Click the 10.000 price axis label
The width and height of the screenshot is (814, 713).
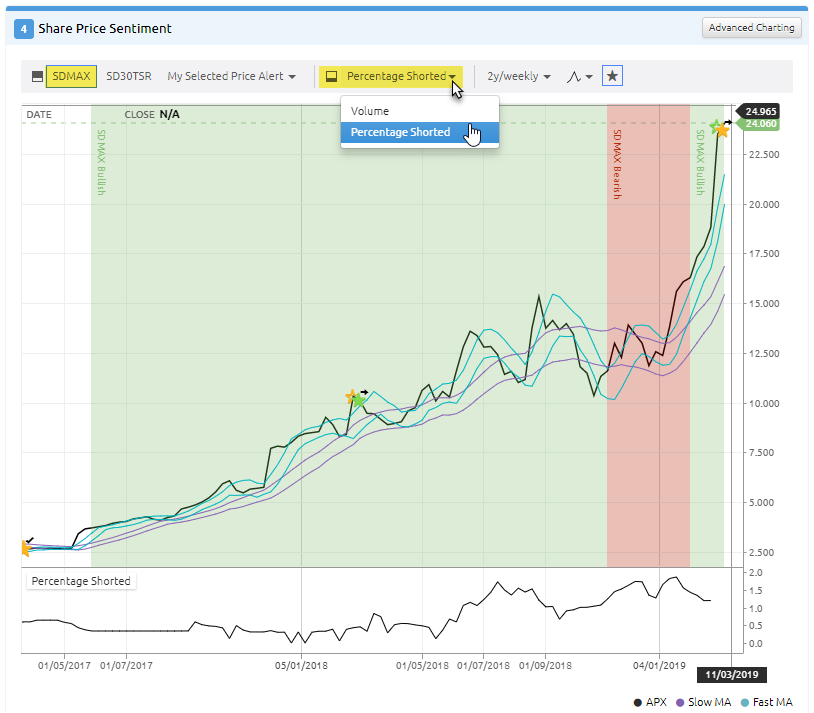pos(764,403)
